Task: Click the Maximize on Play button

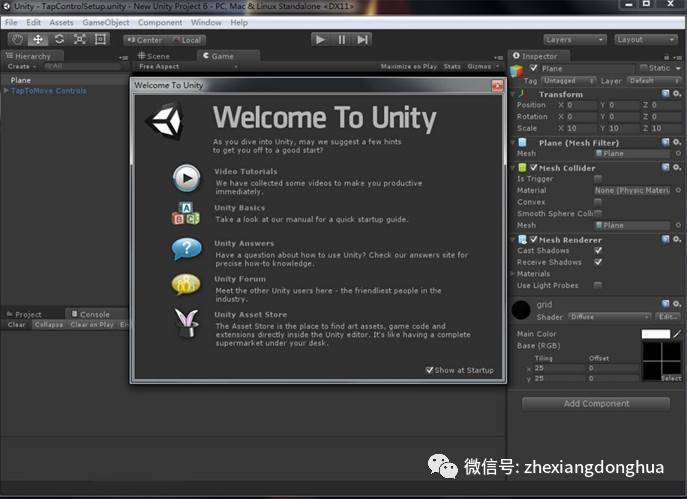Action: (x=409, y=67)
